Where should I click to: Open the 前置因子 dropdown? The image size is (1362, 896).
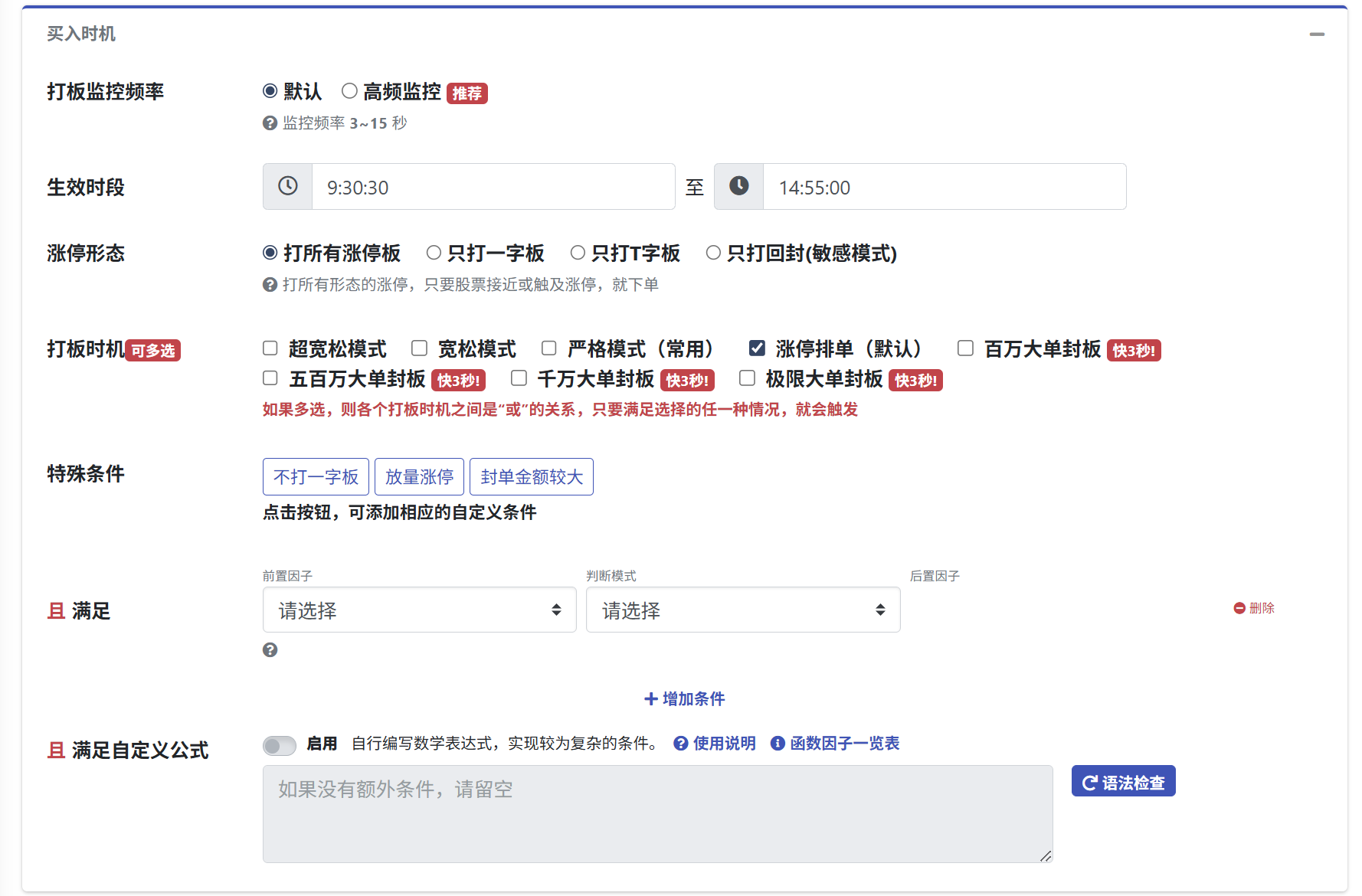(x=419, y=610)
